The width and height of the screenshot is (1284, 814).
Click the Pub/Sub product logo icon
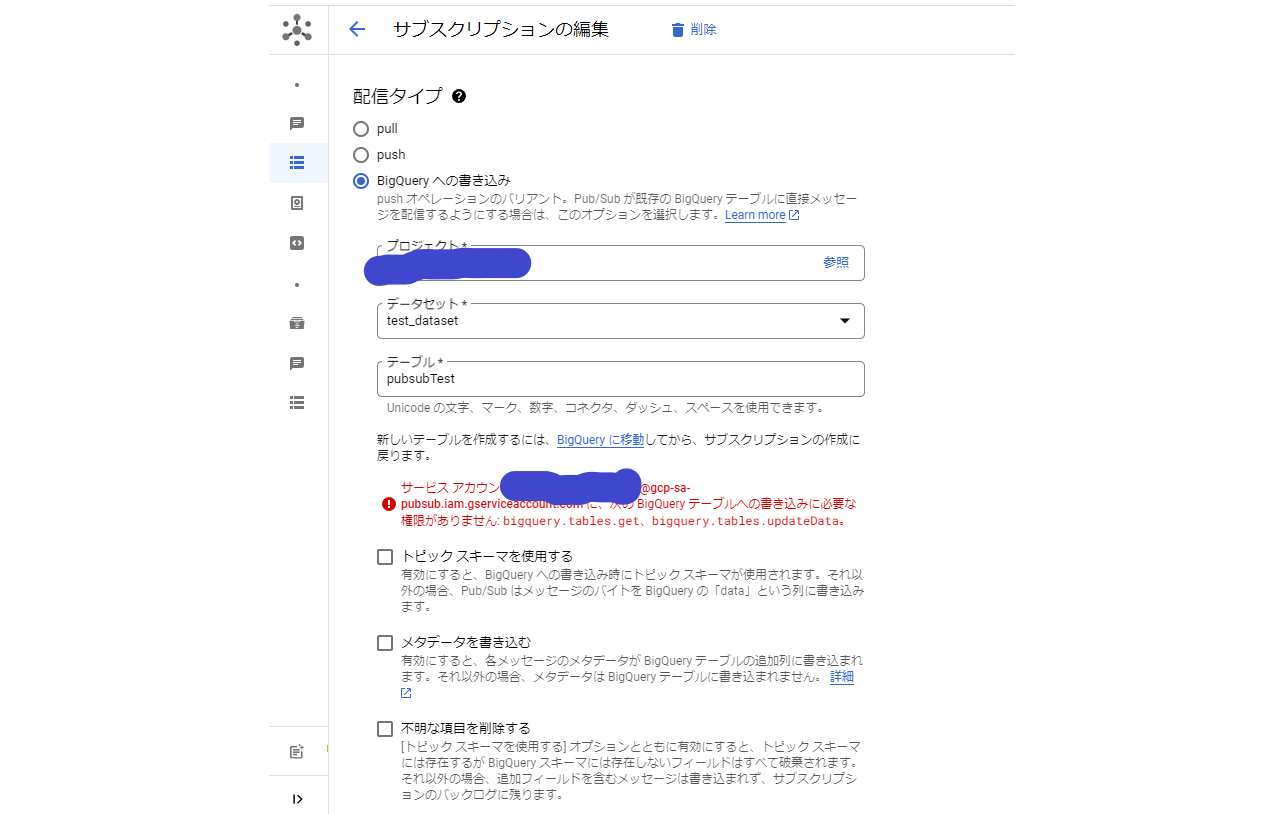coord(297,30)
